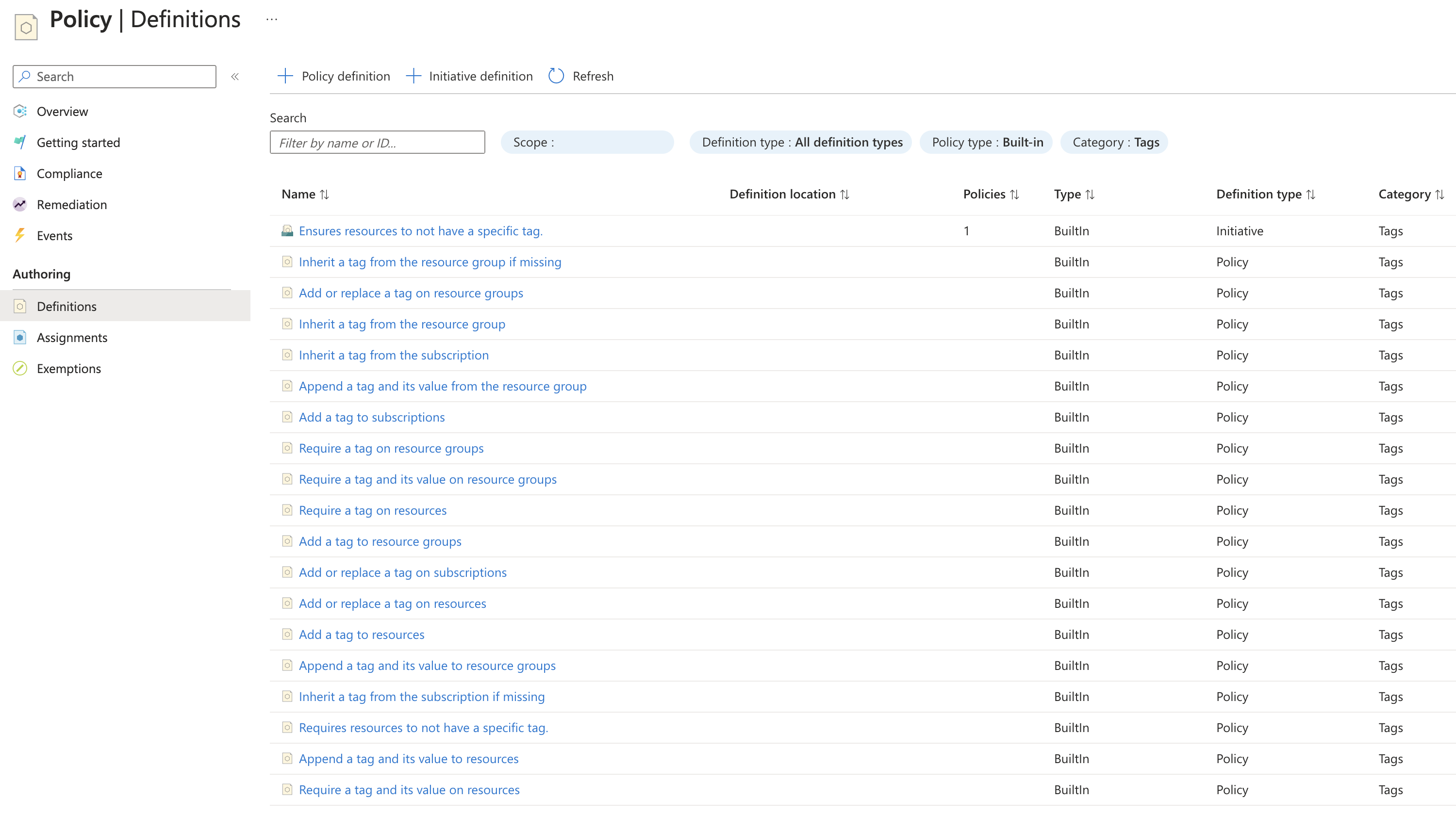Click the Policy service icon beside the page title
The width and height of the screenshot is (1456, 815).
26,27
